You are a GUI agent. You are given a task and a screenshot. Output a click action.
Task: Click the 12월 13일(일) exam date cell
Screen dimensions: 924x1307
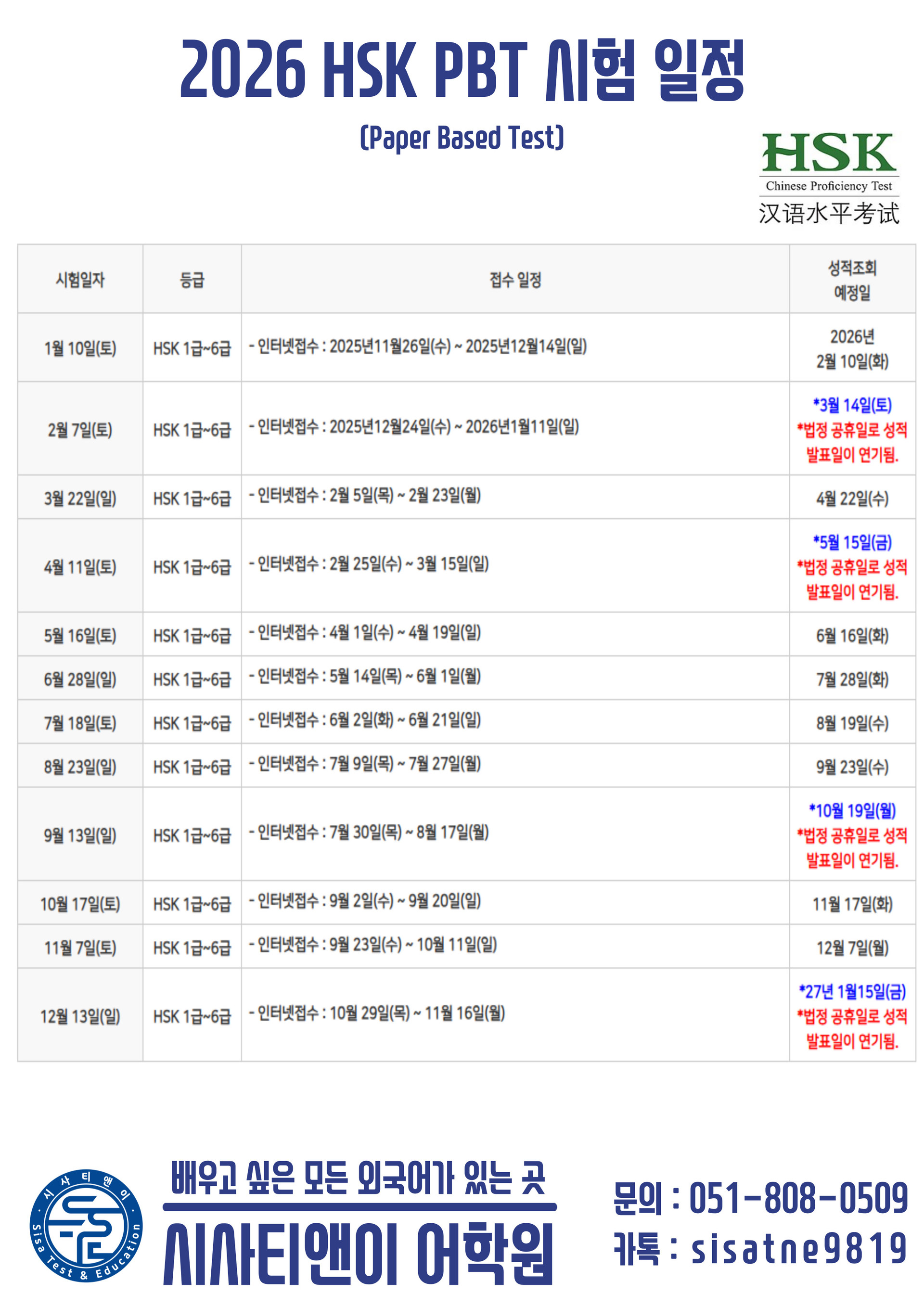(x=80, y=1016)
